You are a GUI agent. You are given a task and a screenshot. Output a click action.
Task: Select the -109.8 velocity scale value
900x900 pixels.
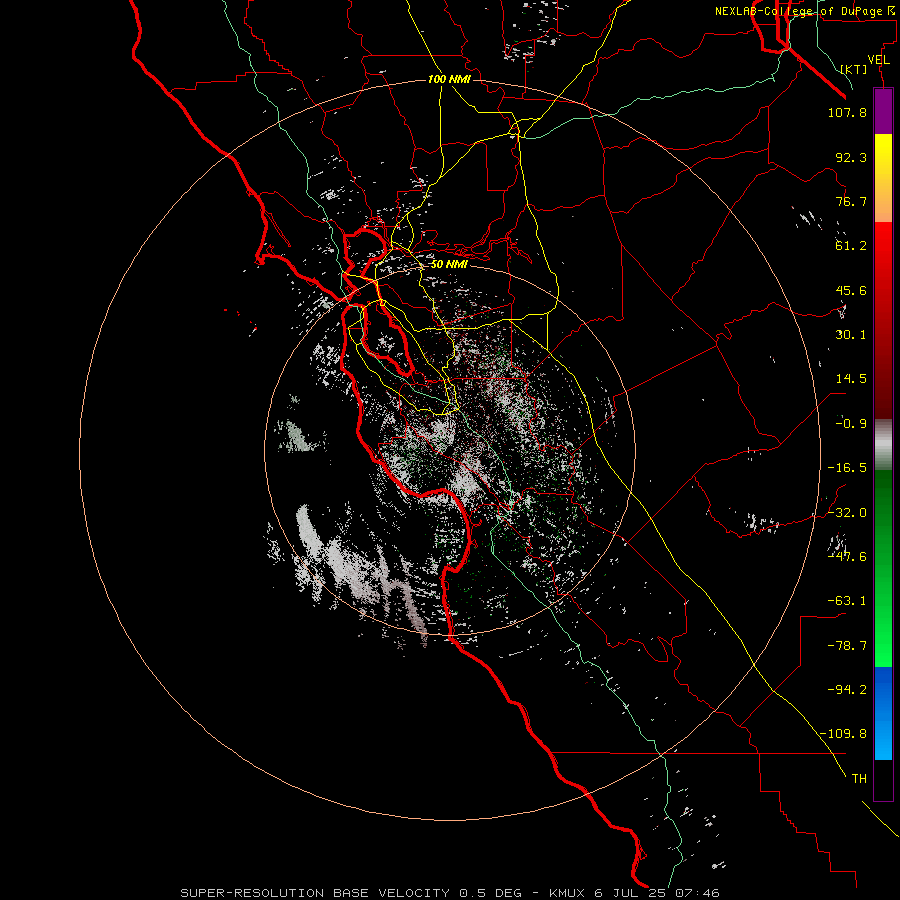pos(843,734)
